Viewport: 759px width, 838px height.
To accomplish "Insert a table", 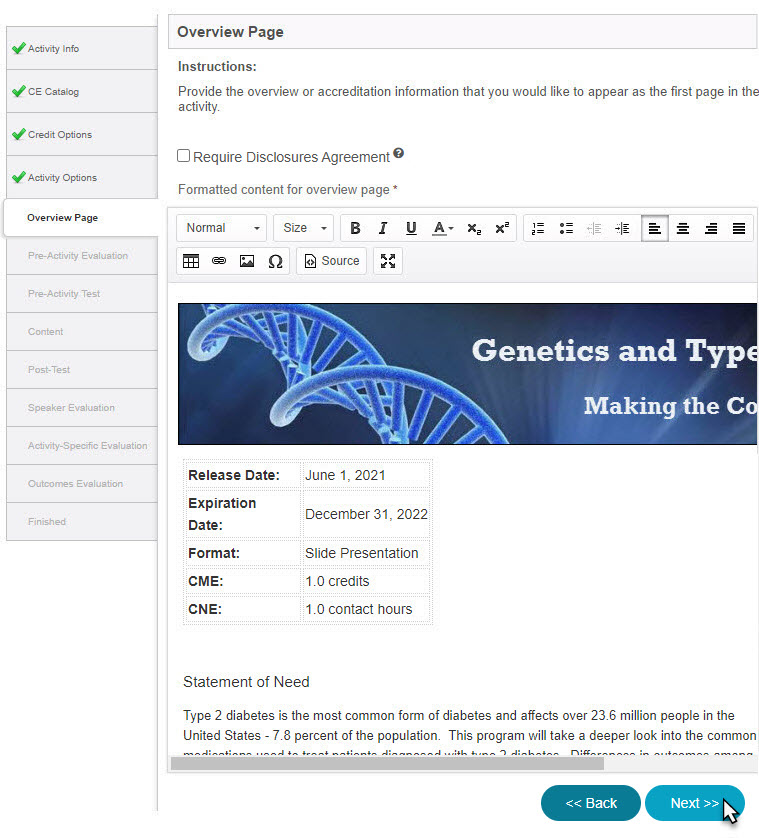I will coord(191,261).
